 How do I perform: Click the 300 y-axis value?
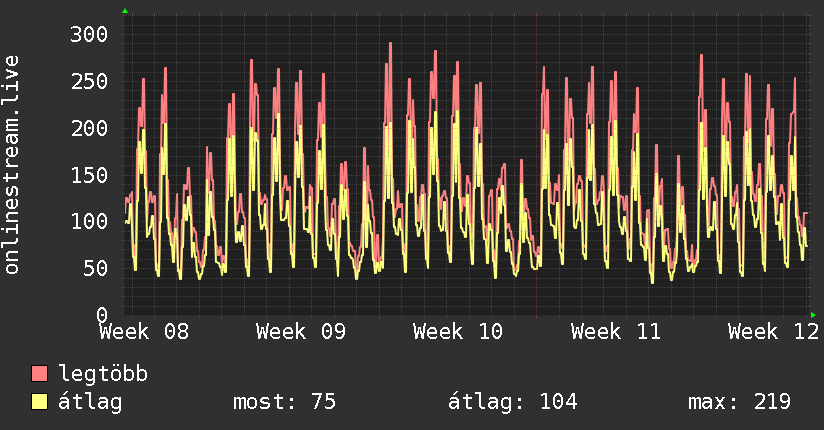pos(89,35)
